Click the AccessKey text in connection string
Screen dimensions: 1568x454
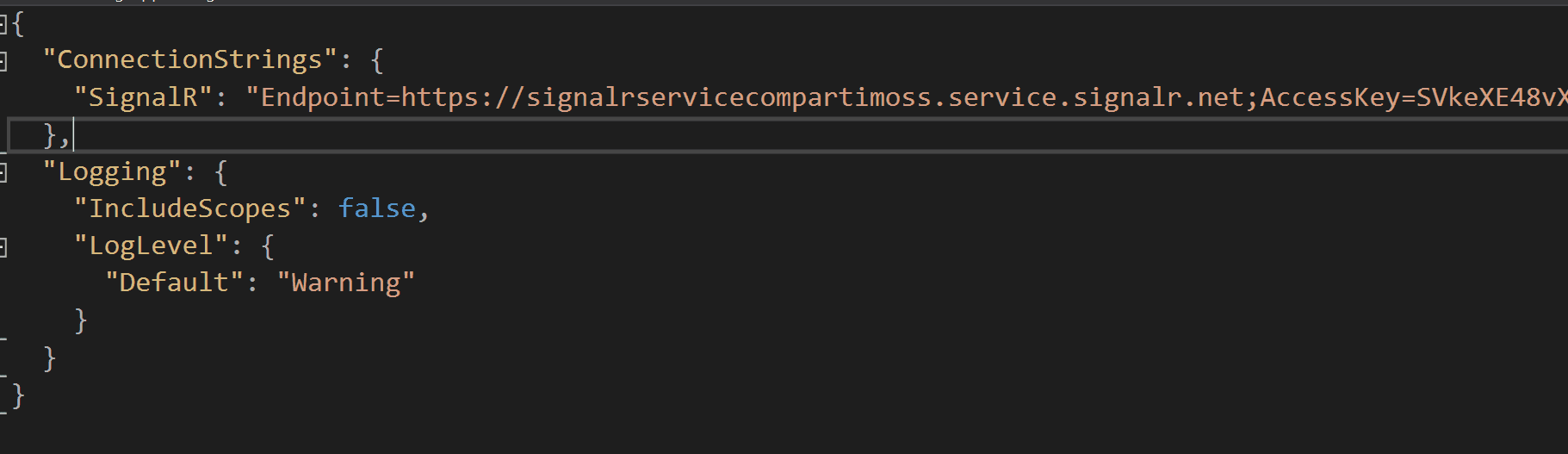[x=1329, y=97]
